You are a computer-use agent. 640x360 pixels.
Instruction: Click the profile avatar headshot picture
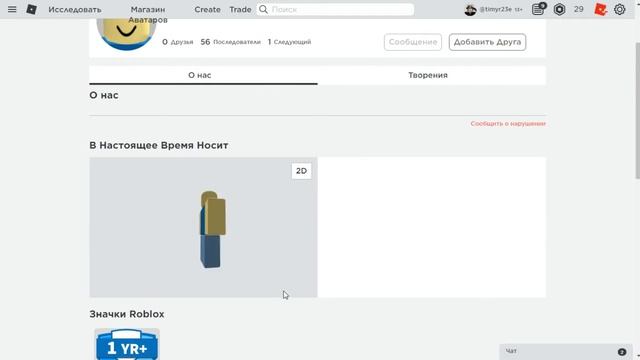(126, 34)
